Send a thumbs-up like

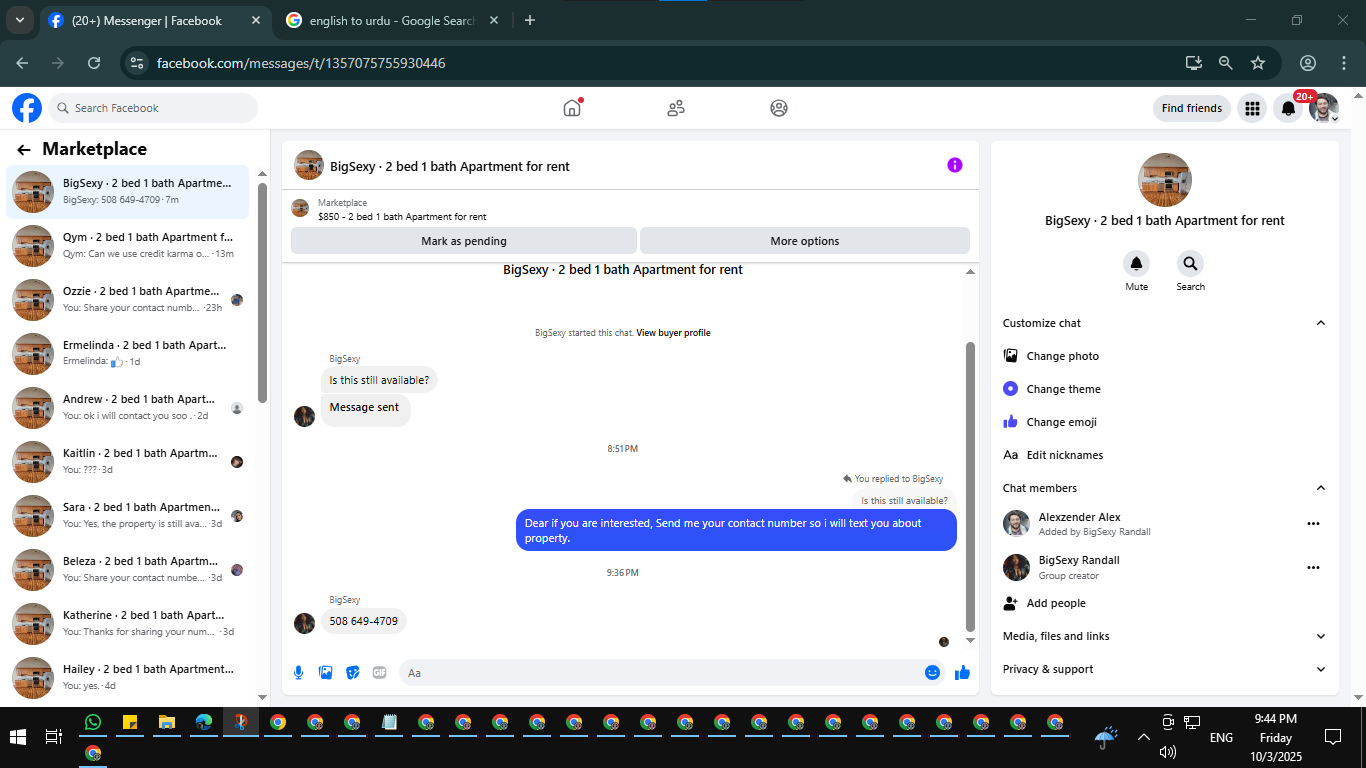tap(962, 673)
